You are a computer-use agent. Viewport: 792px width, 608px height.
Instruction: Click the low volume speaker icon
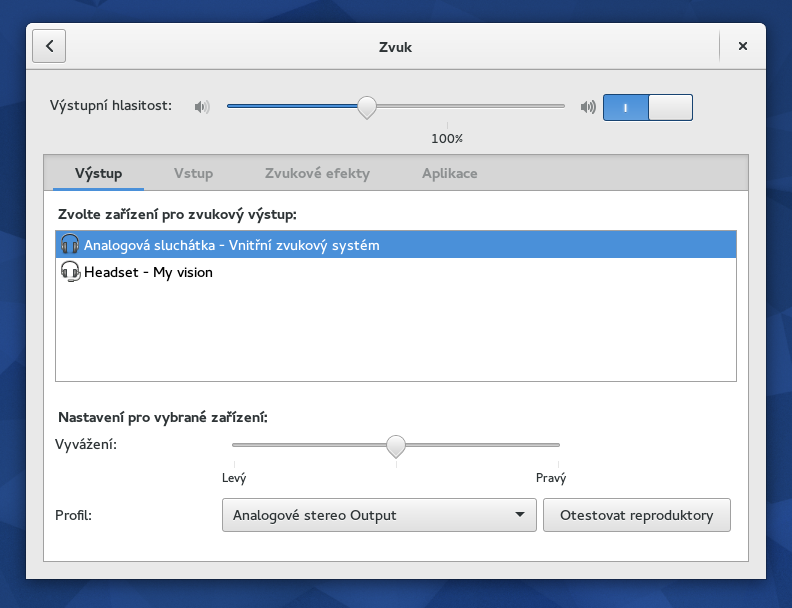click(202, 107)
